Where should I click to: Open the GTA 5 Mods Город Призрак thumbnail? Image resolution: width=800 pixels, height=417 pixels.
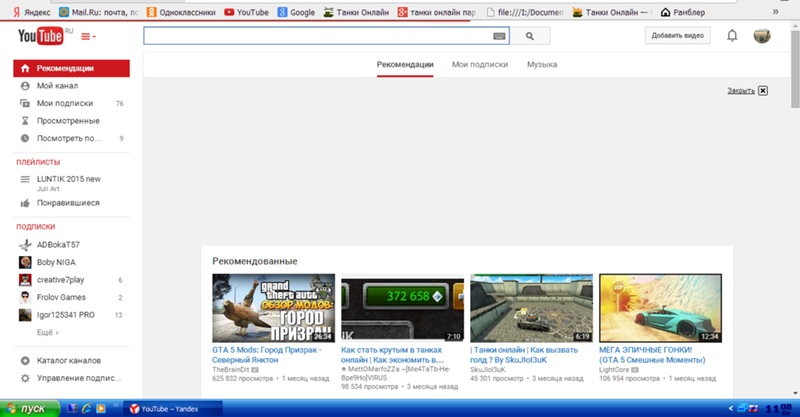point(273,308)
